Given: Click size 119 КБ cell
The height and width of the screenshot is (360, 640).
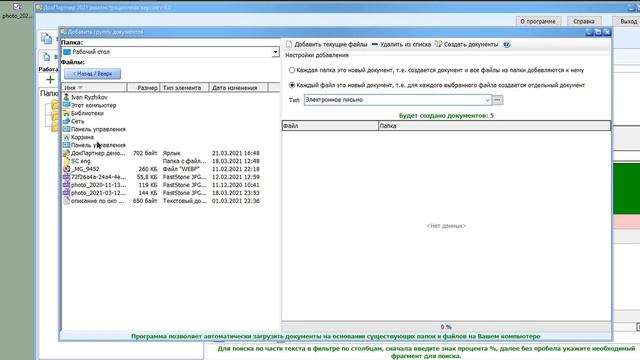Looking at the screenshot, I should (148, 185).
